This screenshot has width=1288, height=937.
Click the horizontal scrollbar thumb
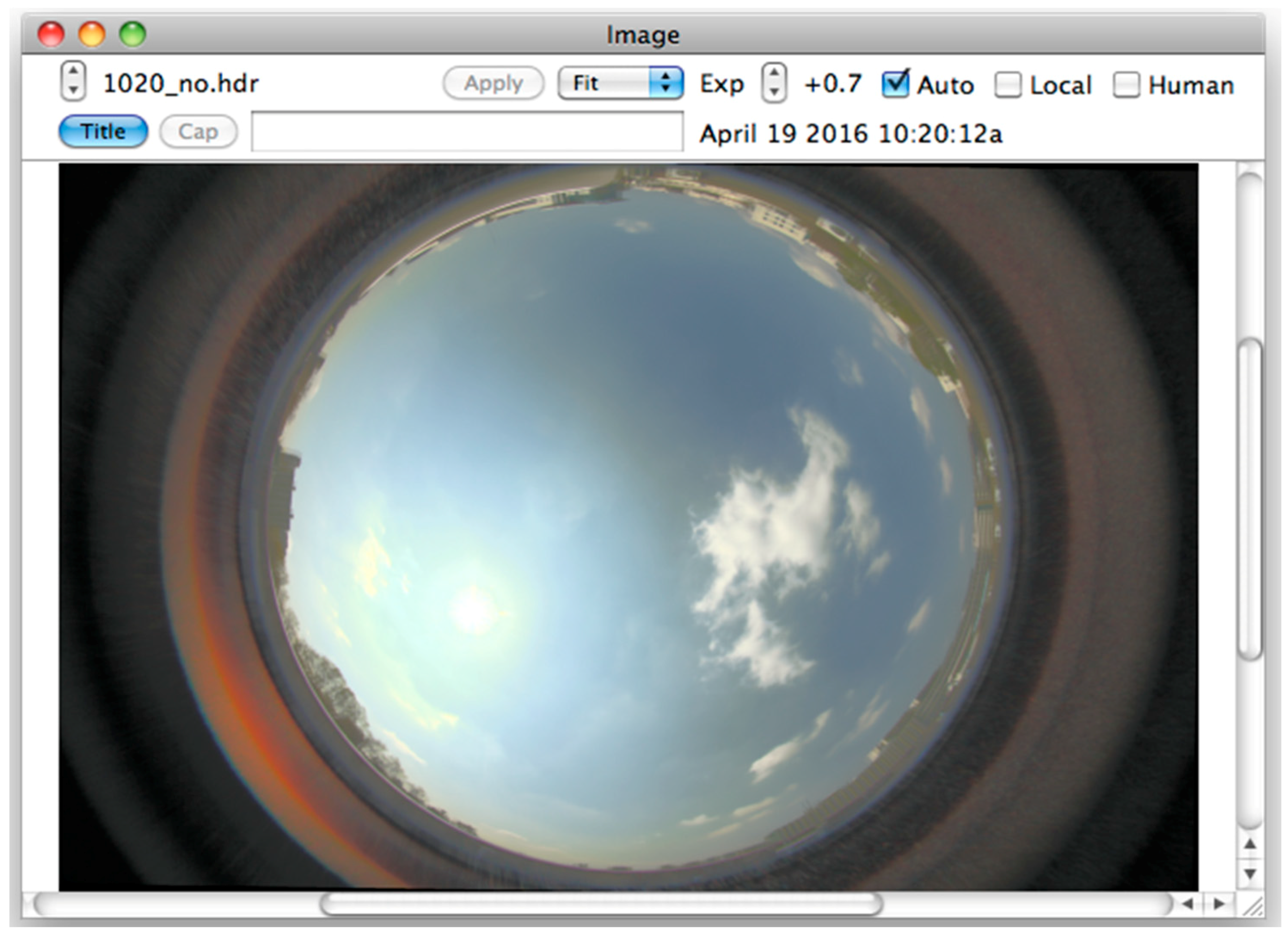click(601, 904)
